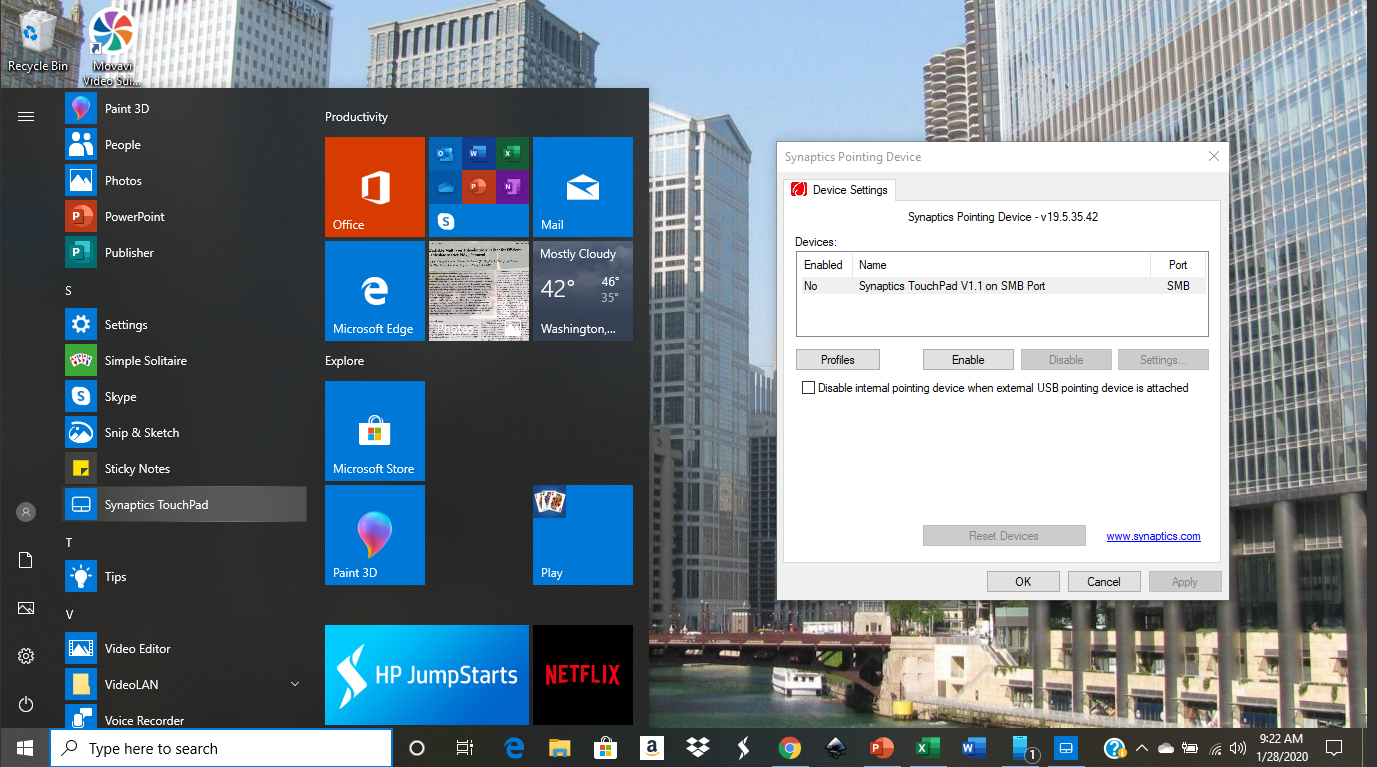This screenshot has width=1377, height=767.
Task: Open Excel from the taskbar
Action: [x=927, y=748]
